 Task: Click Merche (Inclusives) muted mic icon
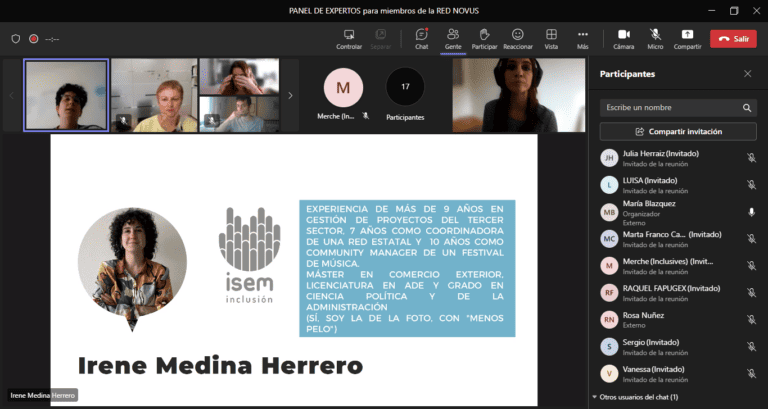click(751, 265)
